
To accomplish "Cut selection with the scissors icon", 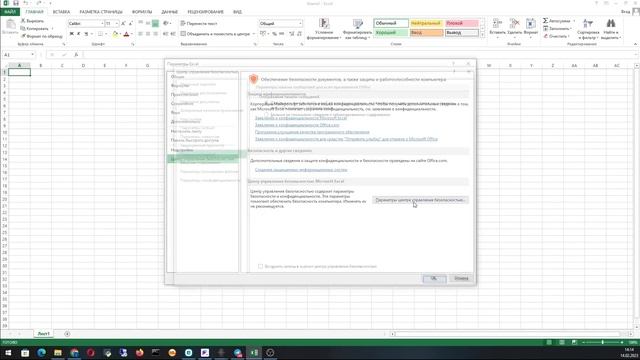I will [23, 21].
